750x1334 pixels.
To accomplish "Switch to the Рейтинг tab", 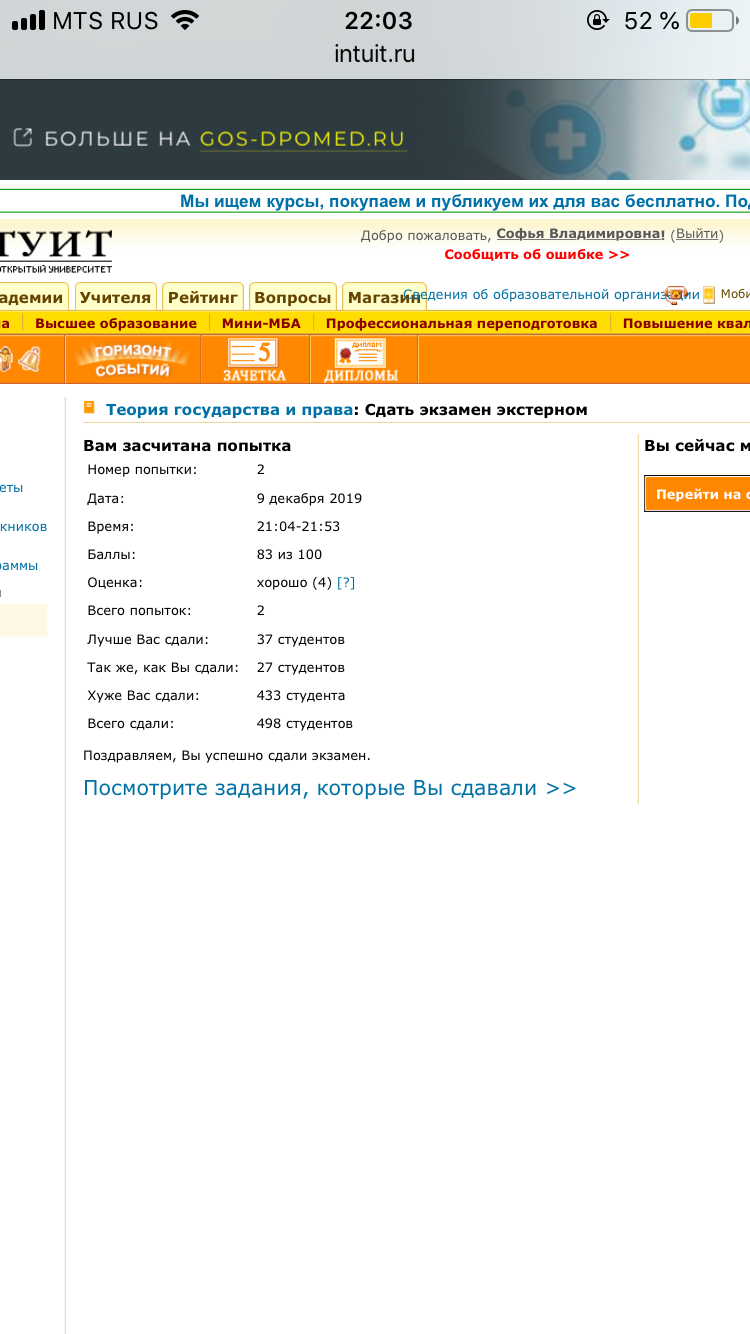I will 203,297.
